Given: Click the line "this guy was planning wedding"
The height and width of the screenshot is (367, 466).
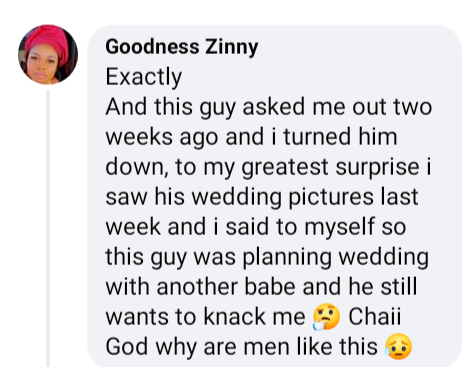Looking at the screenshot, I should 267,257.
